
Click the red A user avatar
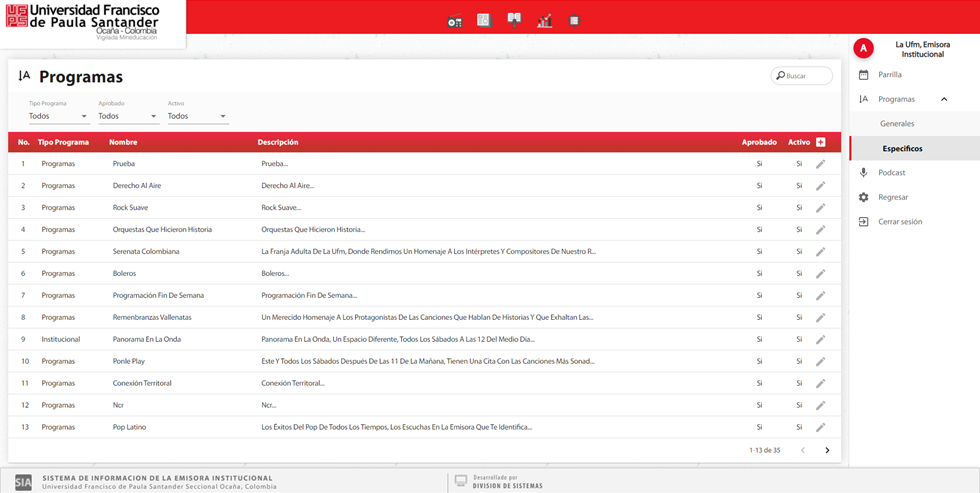coord(864,48)
